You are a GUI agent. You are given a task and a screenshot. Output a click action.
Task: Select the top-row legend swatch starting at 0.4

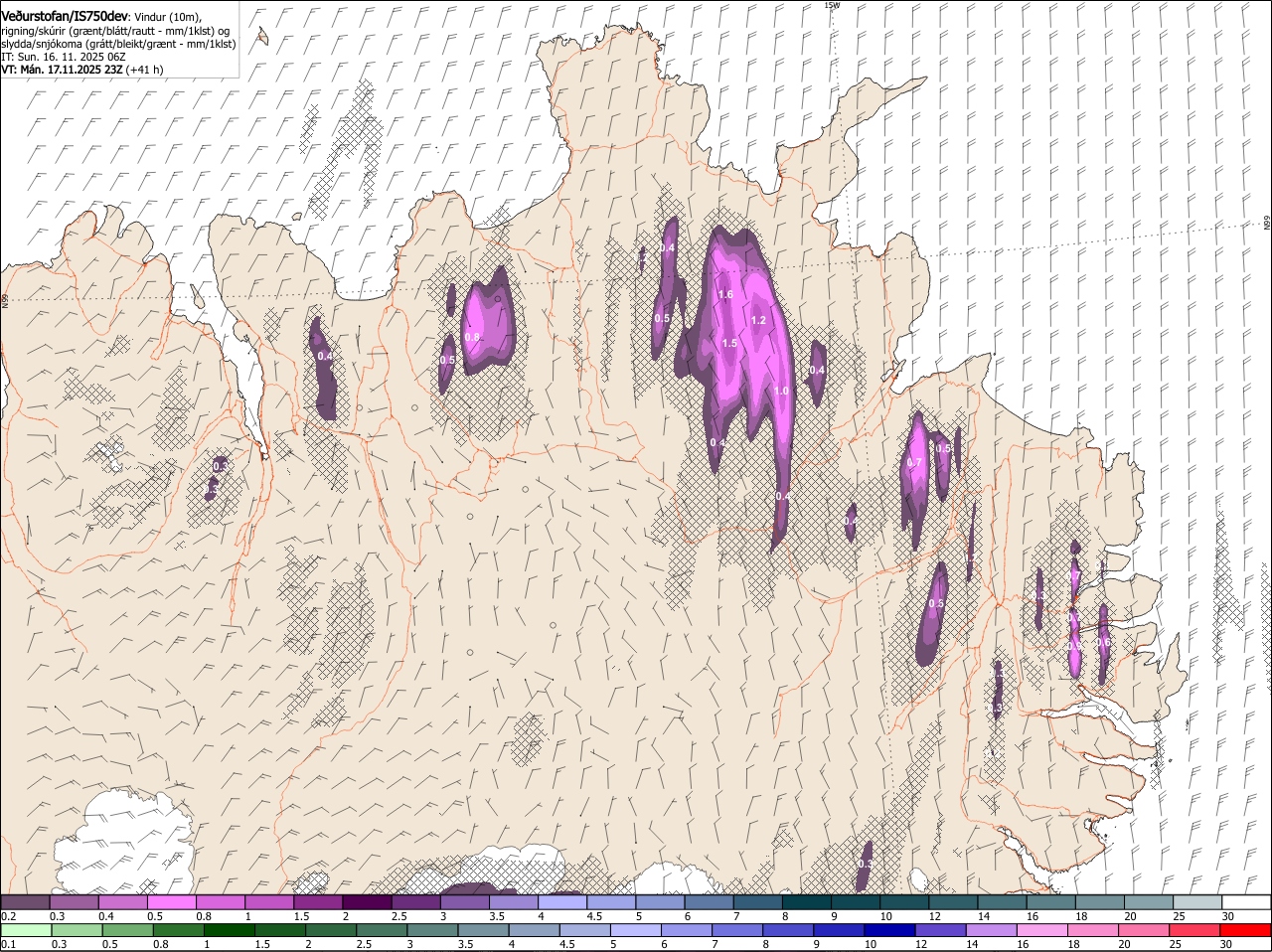[x=123, y=901]
